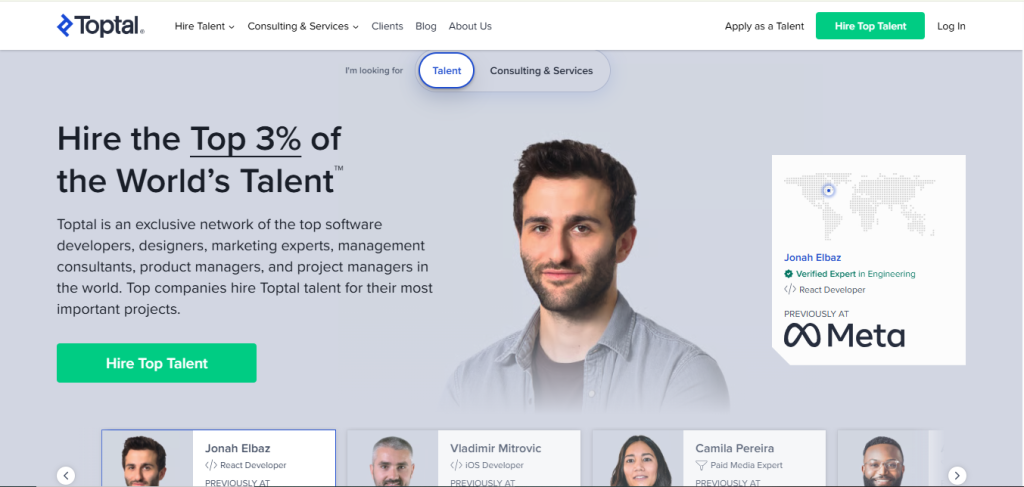
Task: Click the 'I'm looking for' label
Action: tap(374, 71)
